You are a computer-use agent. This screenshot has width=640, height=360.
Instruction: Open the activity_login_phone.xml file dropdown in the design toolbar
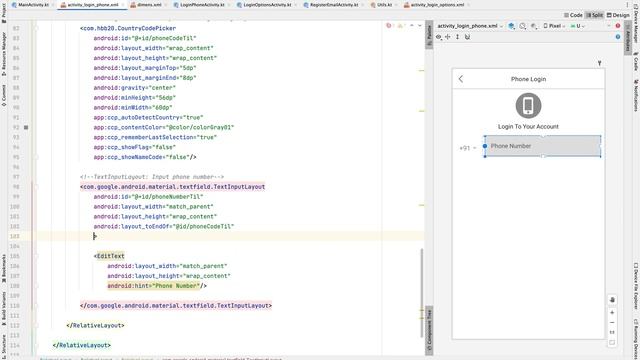[470, 26]
